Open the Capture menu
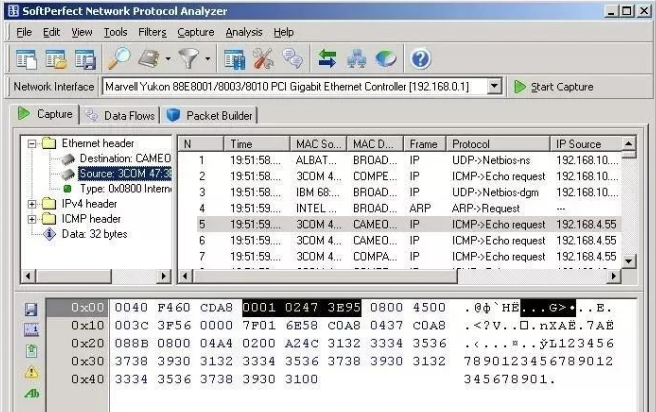 tap(196, 32)
